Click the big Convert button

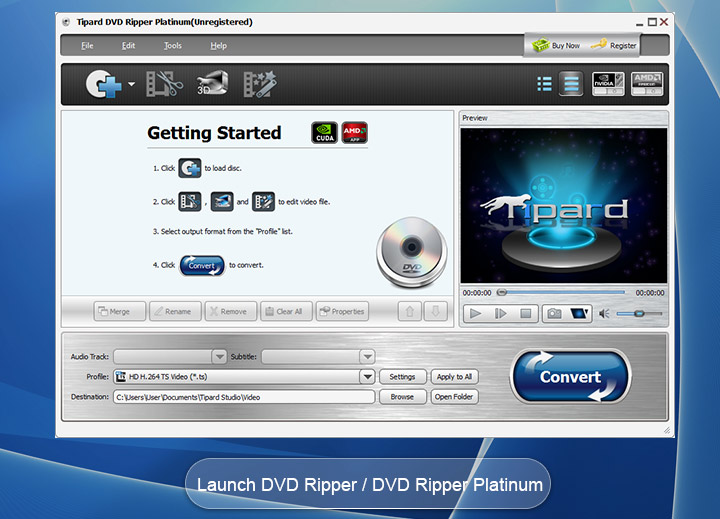570,377
